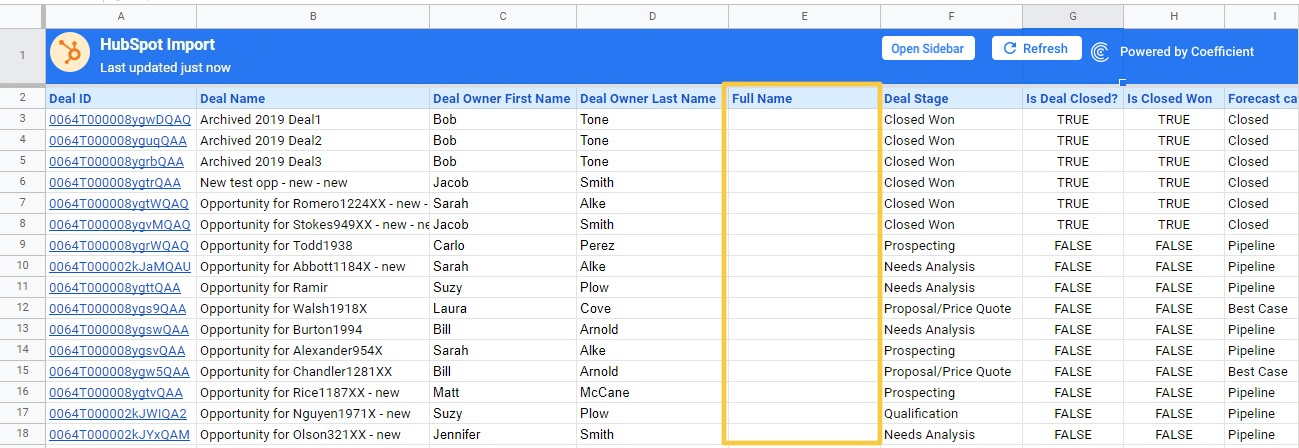The width and height of the screenshot is (1299, 448).
Task: Click the select-all corner box of the grid
Action: point(22,16)
